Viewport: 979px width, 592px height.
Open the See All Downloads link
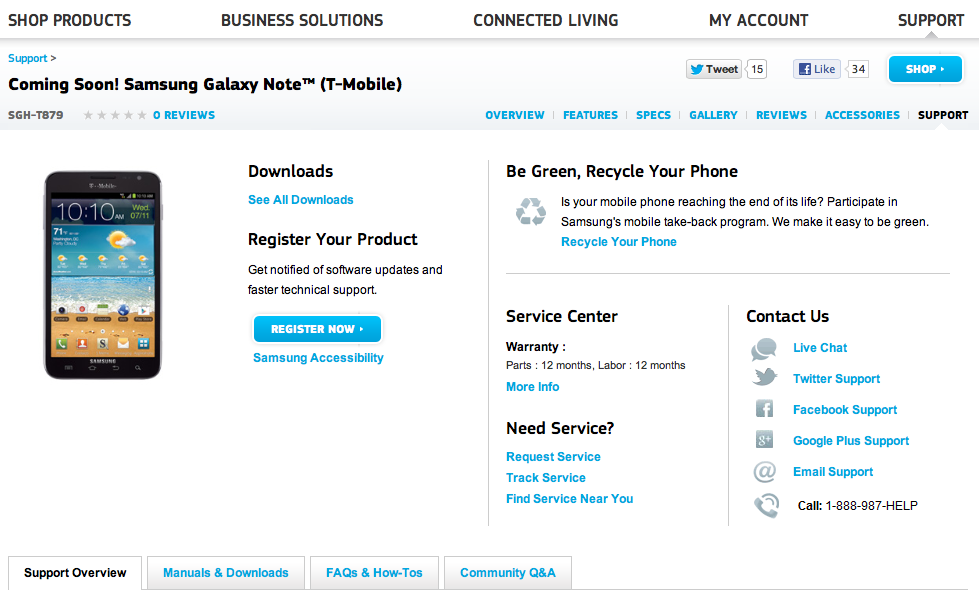(300, 200)
